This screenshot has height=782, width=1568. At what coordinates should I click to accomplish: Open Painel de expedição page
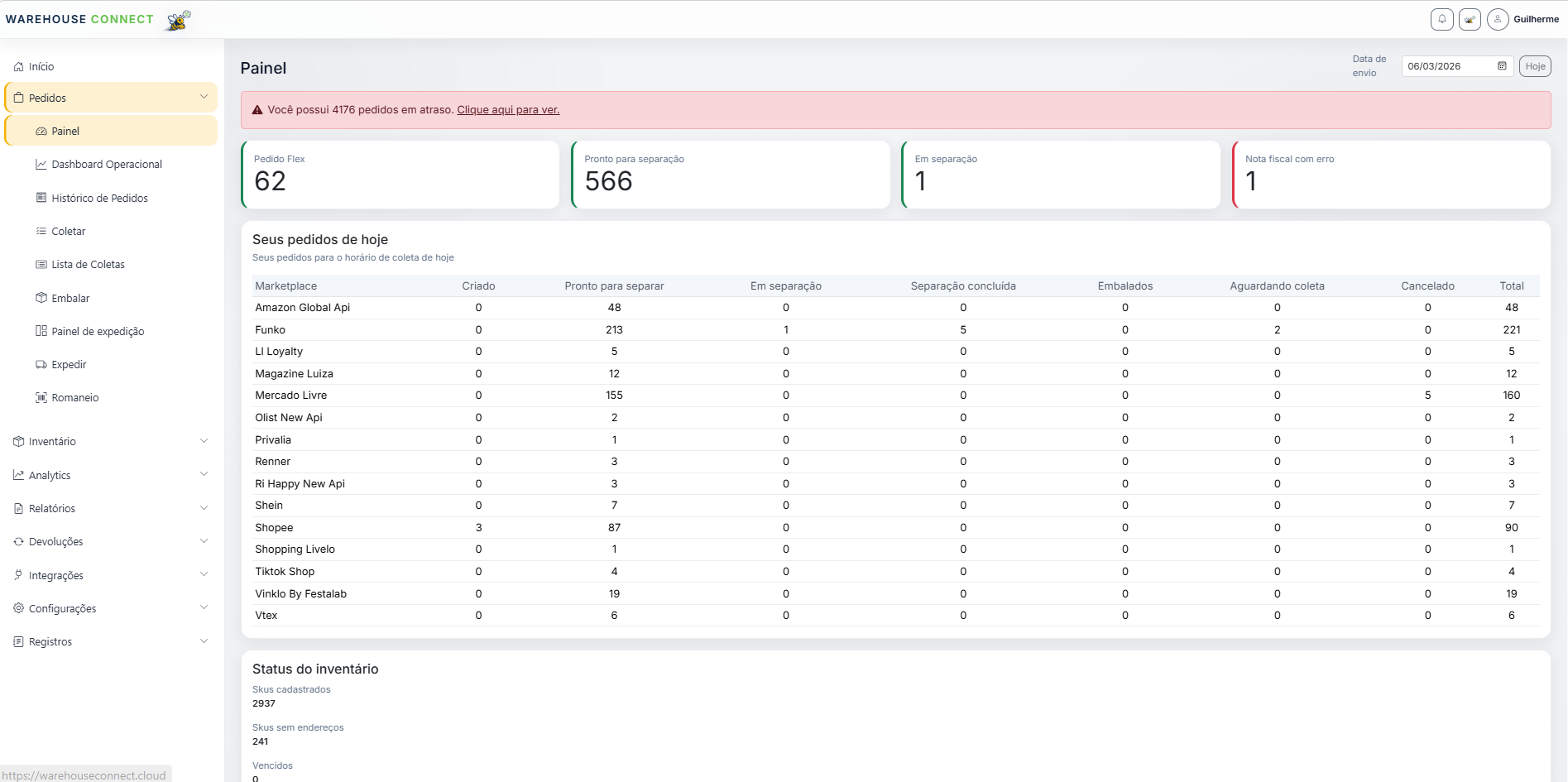pyautogui.click(x=98, y=332)
